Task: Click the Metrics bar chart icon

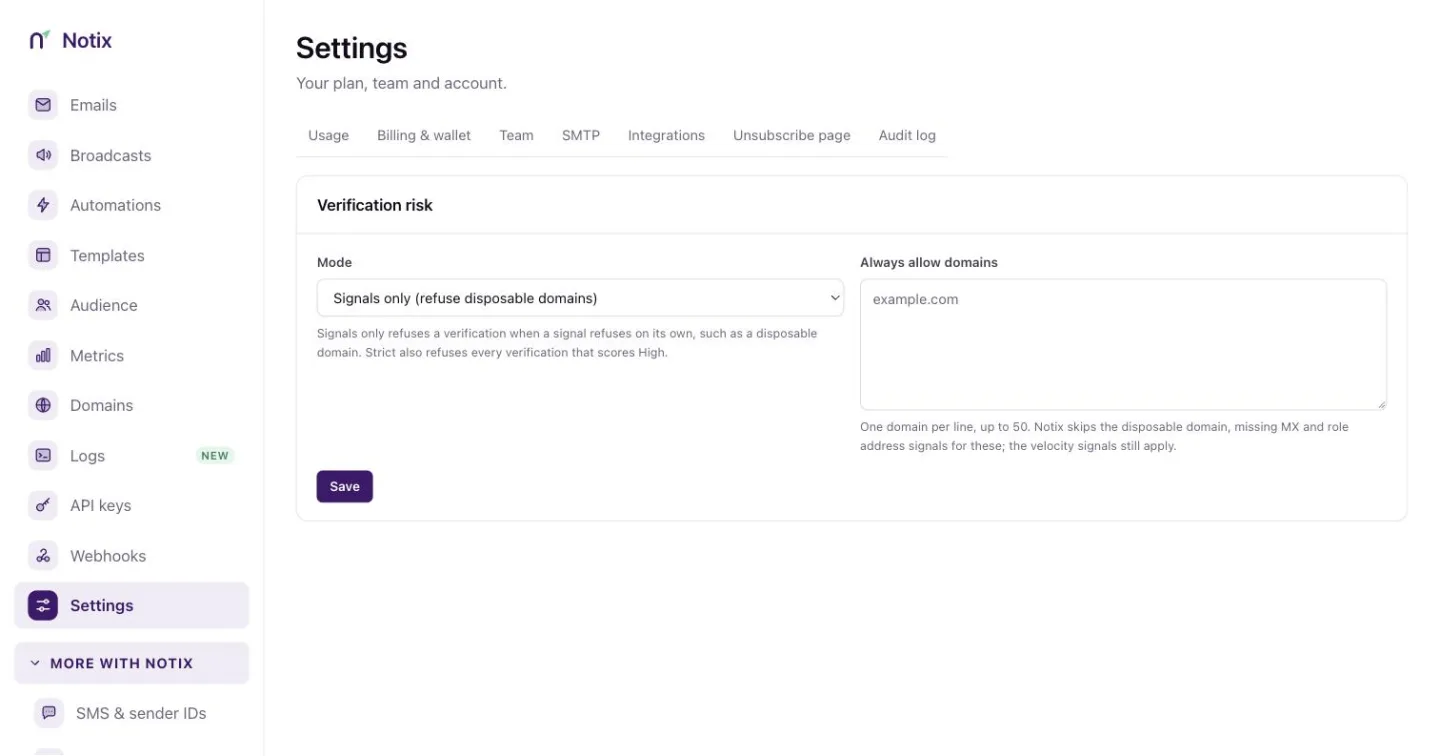Action: pyautogui.click(x=43, y=355)
